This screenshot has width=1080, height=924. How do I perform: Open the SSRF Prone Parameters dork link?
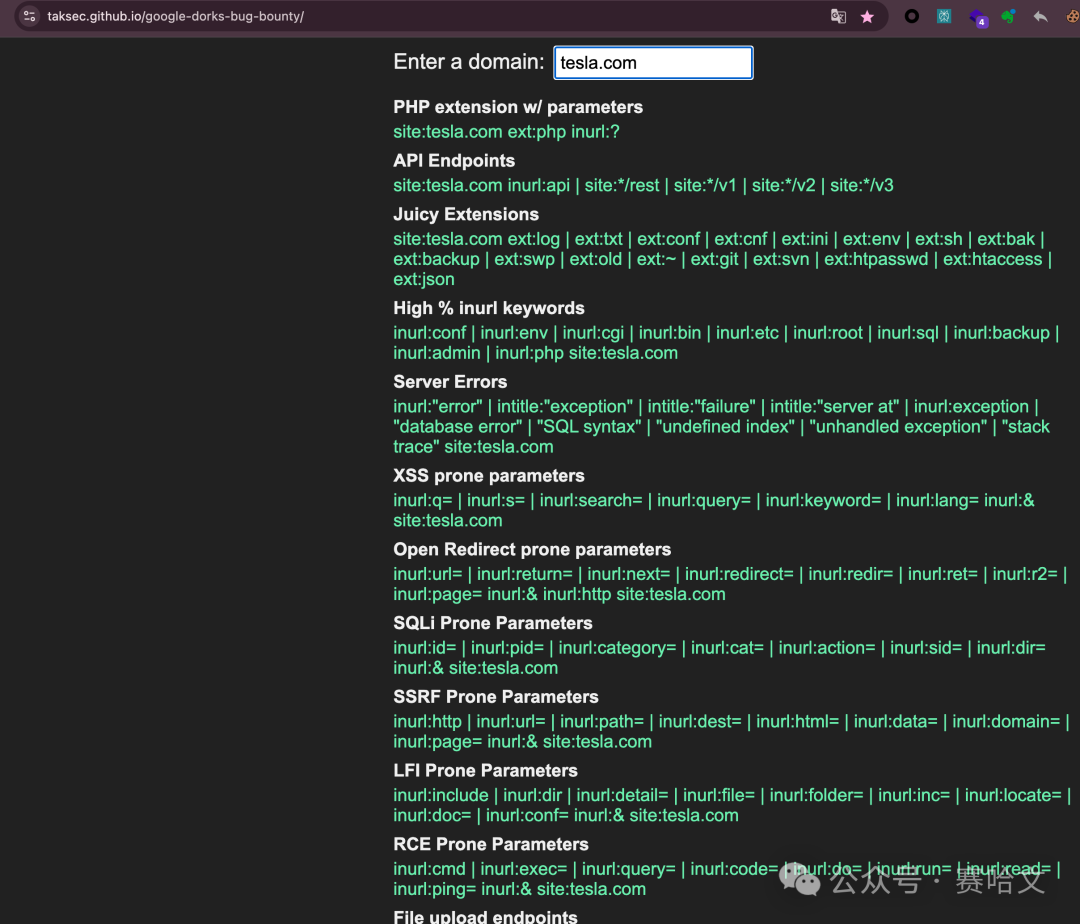coord(731,731)
